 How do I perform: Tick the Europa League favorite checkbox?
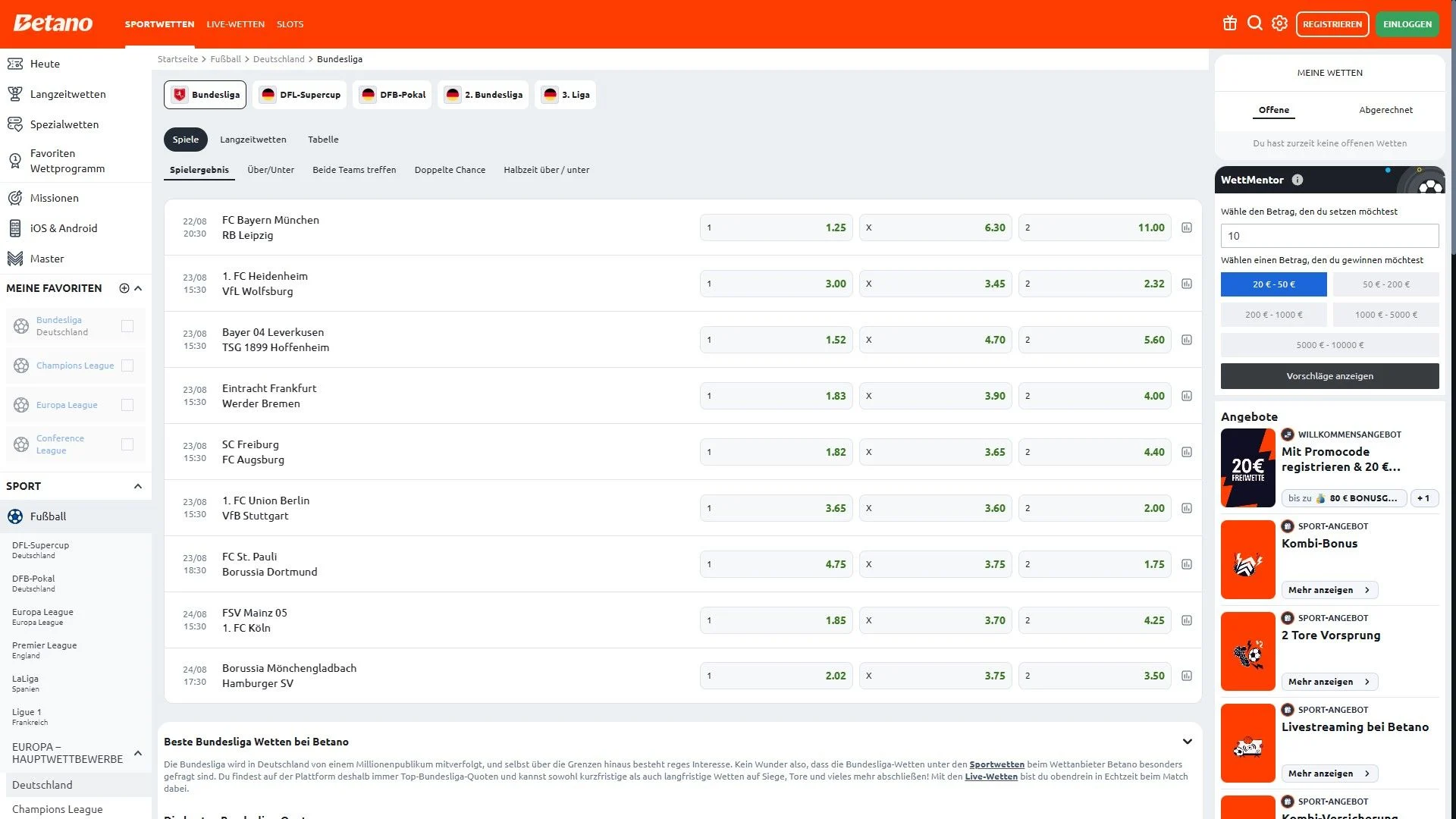[x=127, y=405]
